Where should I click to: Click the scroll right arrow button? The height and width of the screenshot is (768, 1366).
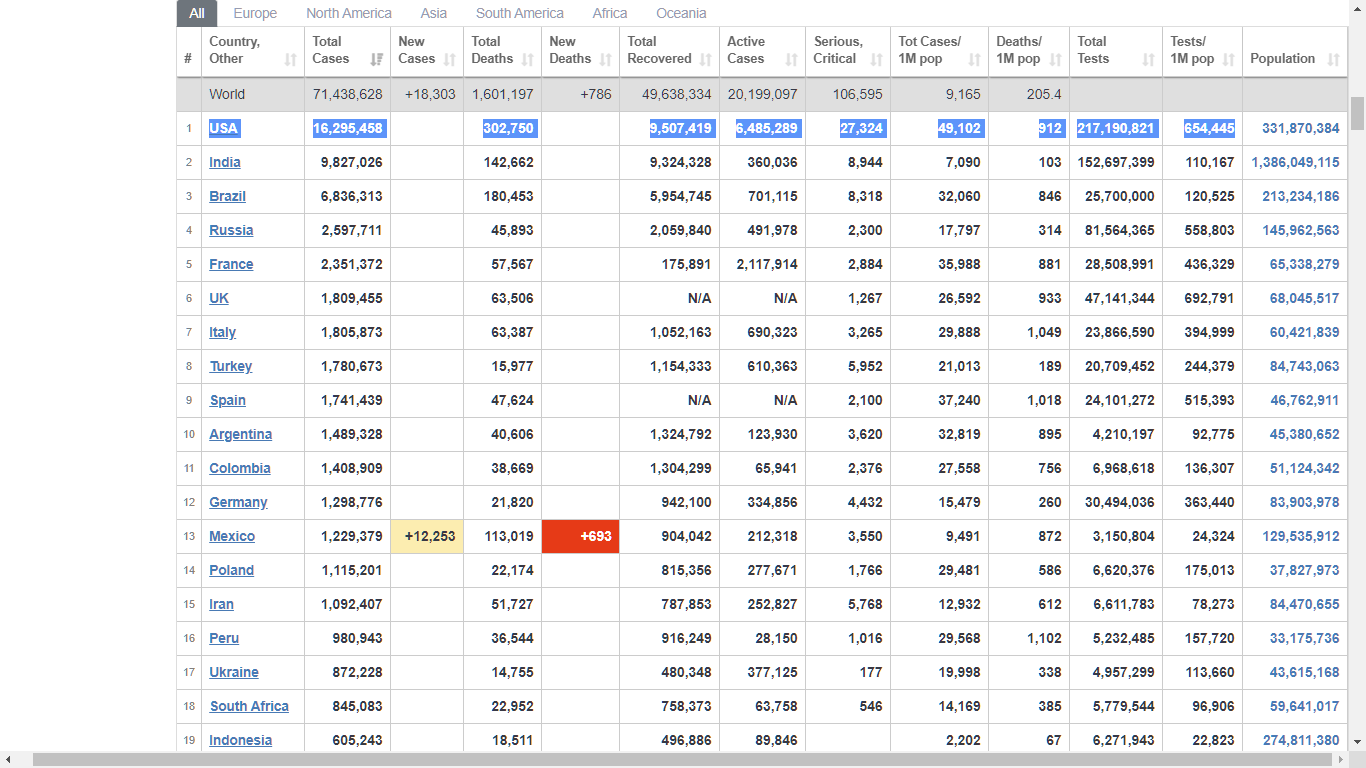1341,760
